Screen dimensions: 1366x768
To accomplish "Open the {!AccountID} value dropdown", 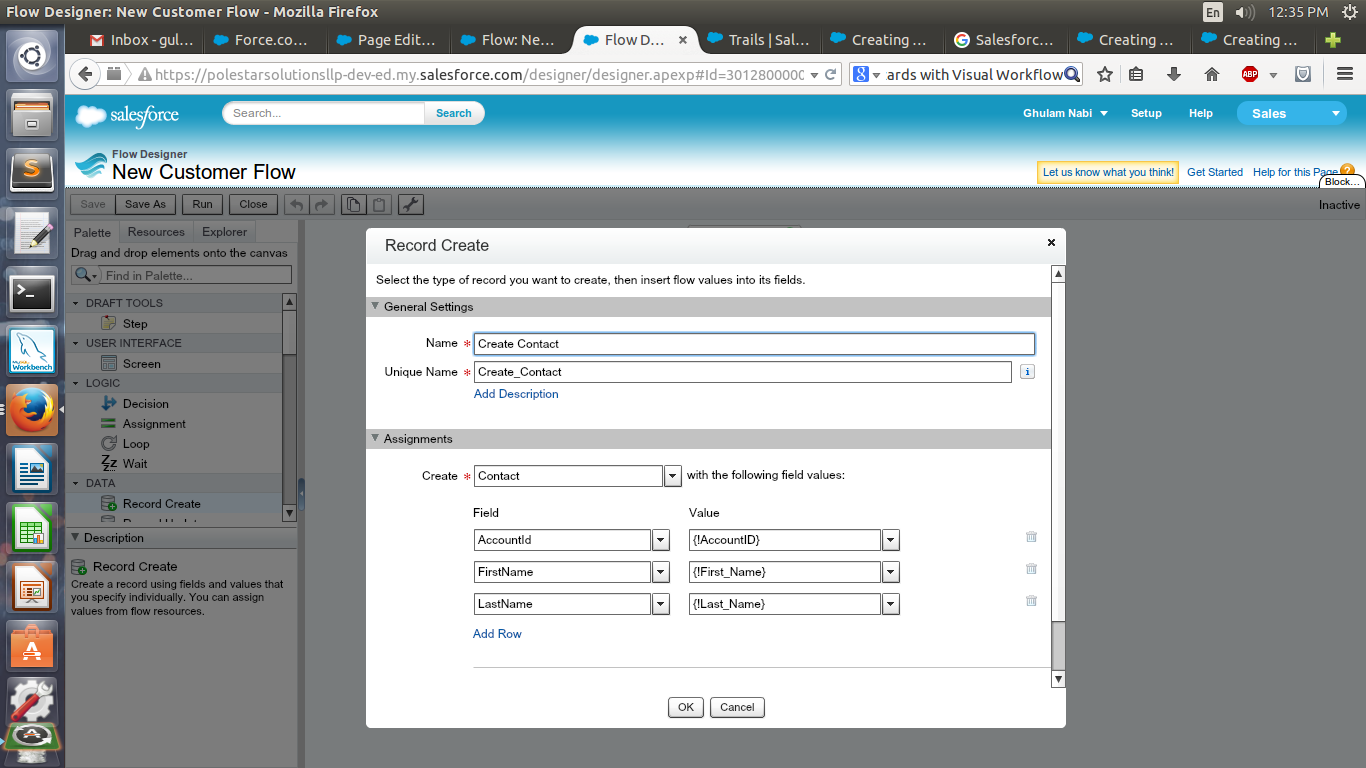I will point(891,540).
